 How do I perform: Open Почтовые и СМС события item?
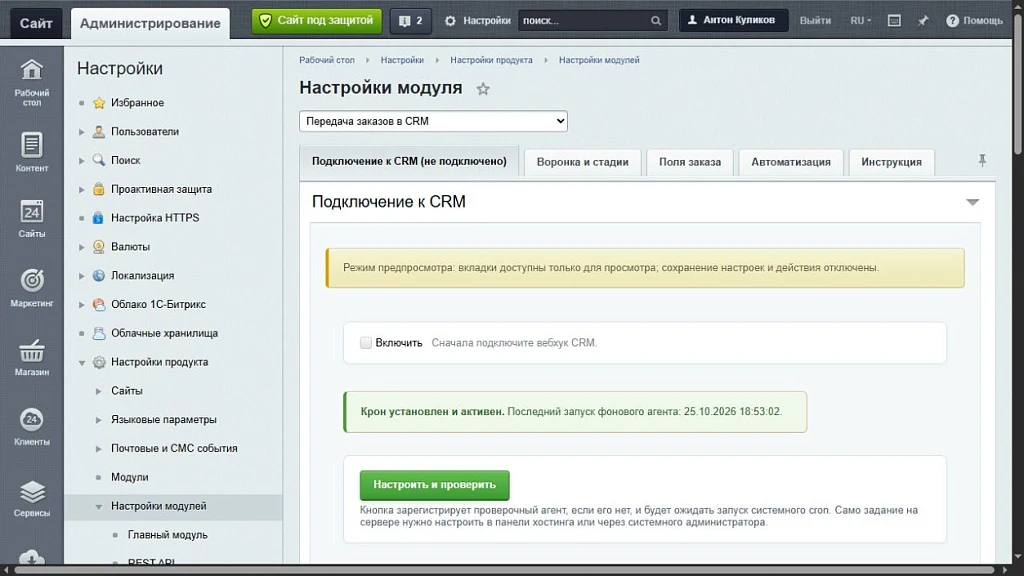point(174,449)
